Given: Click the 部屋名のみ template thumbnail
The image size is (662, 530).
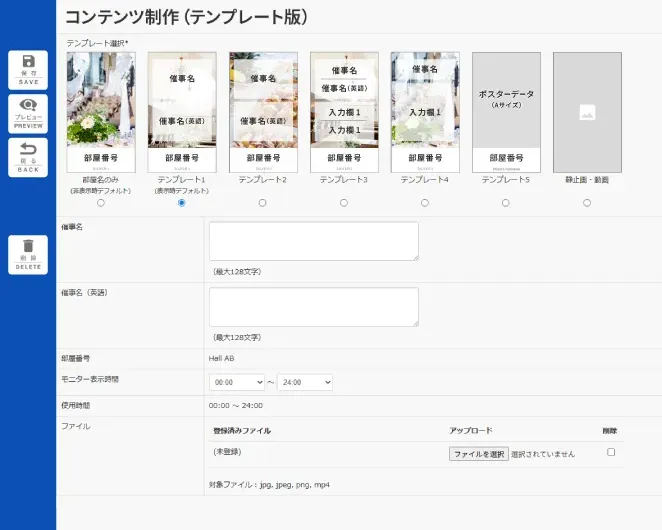Looking at the screenshot, I should pos(101,110).
